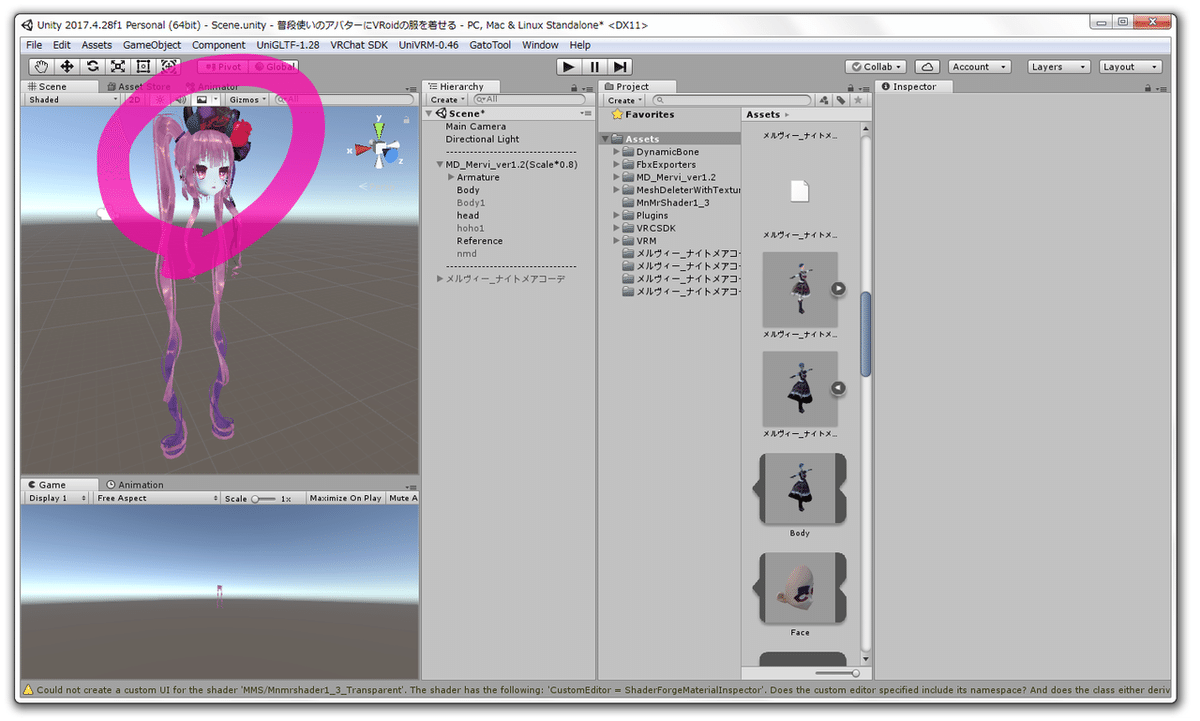
Task: Switch to the Asset Store tab
Action: (x=139, y=87)
